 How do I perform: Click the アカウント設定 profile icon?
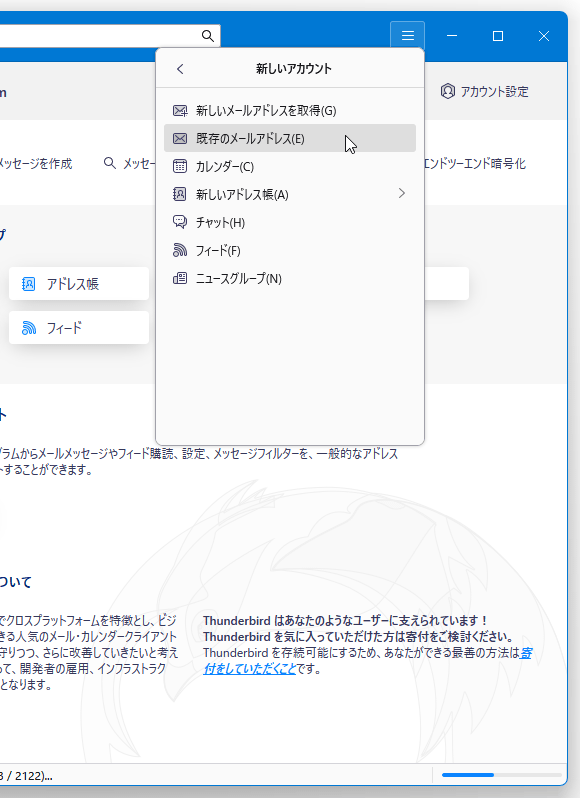click(448, 91)
